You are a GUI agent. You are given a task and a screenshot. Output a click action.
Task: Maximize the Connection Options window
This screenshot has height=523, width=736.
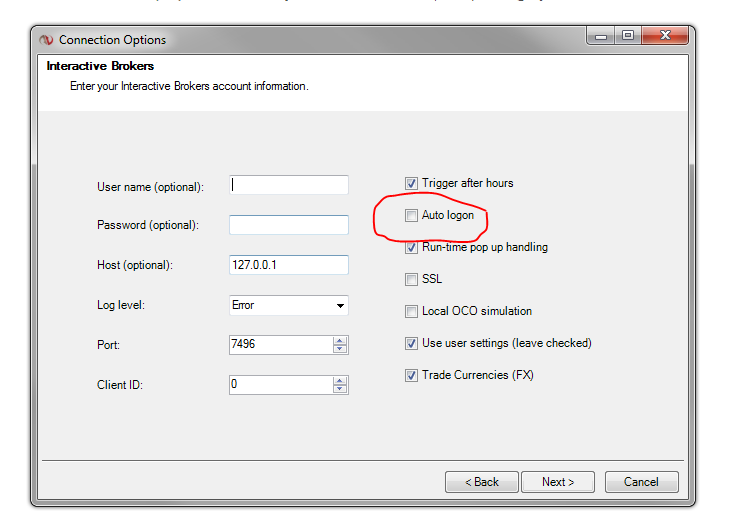(x=628, y=36)
